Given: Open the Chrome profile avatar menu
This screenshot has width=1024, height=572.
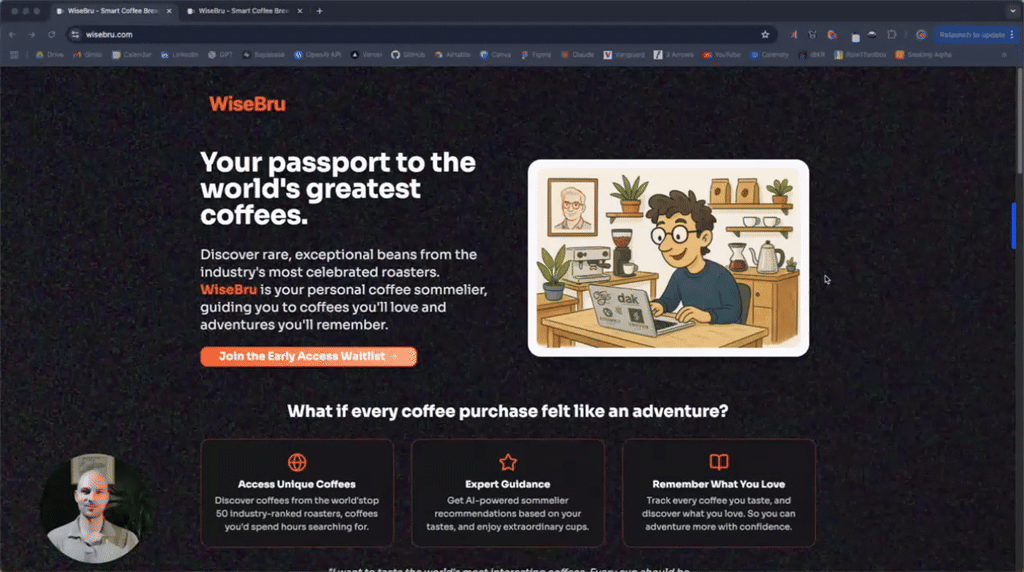Looking at the screenshot, I should (x=921, y=35).
